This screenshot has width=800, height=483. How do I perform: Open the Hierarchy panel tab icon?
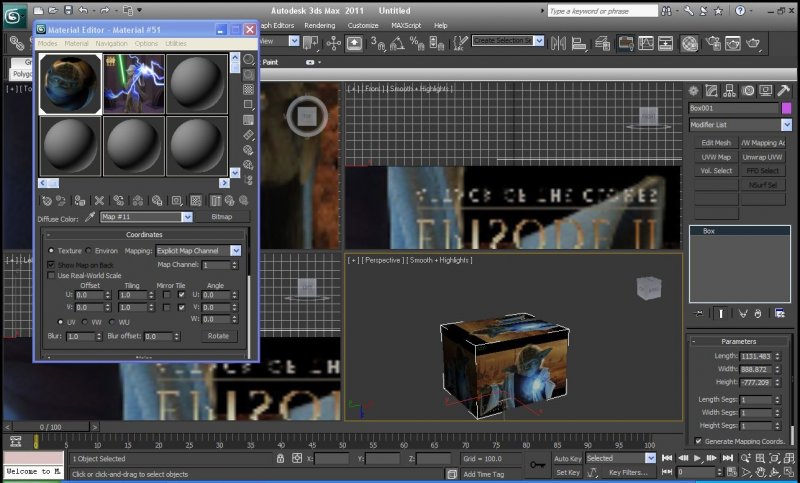point(730,91)
